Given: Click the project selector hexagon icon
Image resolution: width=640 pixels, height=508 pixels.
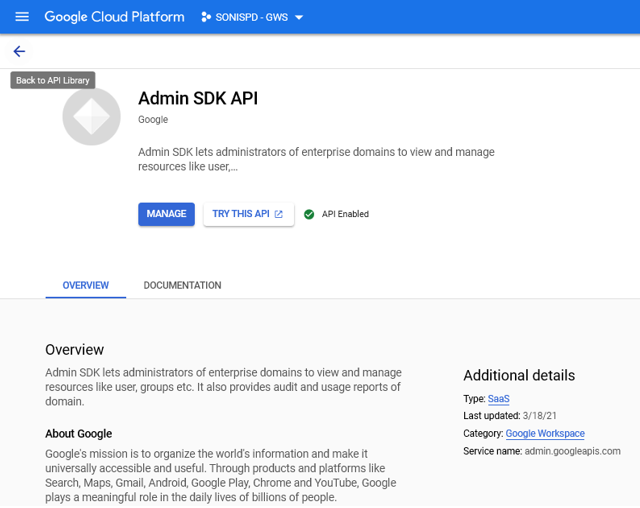Looking at the screenshot, I should tap(206, 17).
